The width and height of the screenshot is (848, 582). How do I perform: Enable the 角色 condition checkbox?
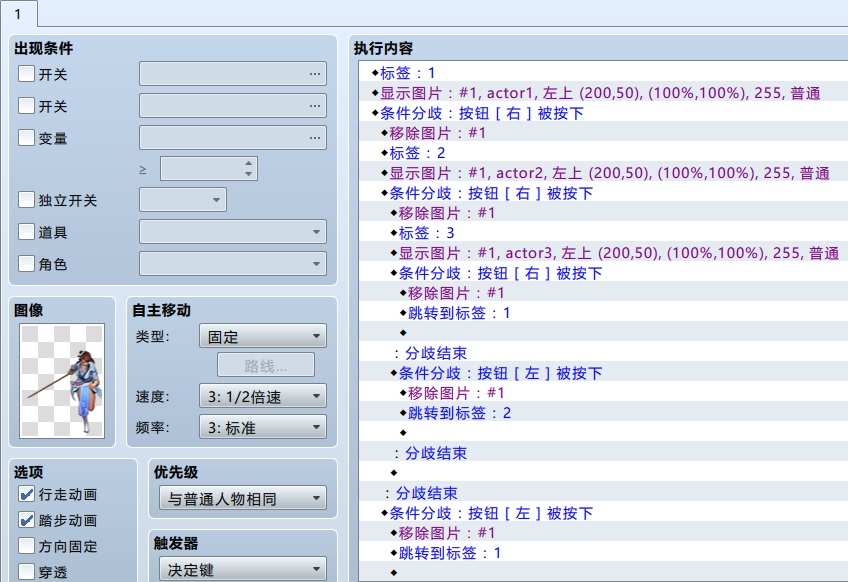pos(26,264)
